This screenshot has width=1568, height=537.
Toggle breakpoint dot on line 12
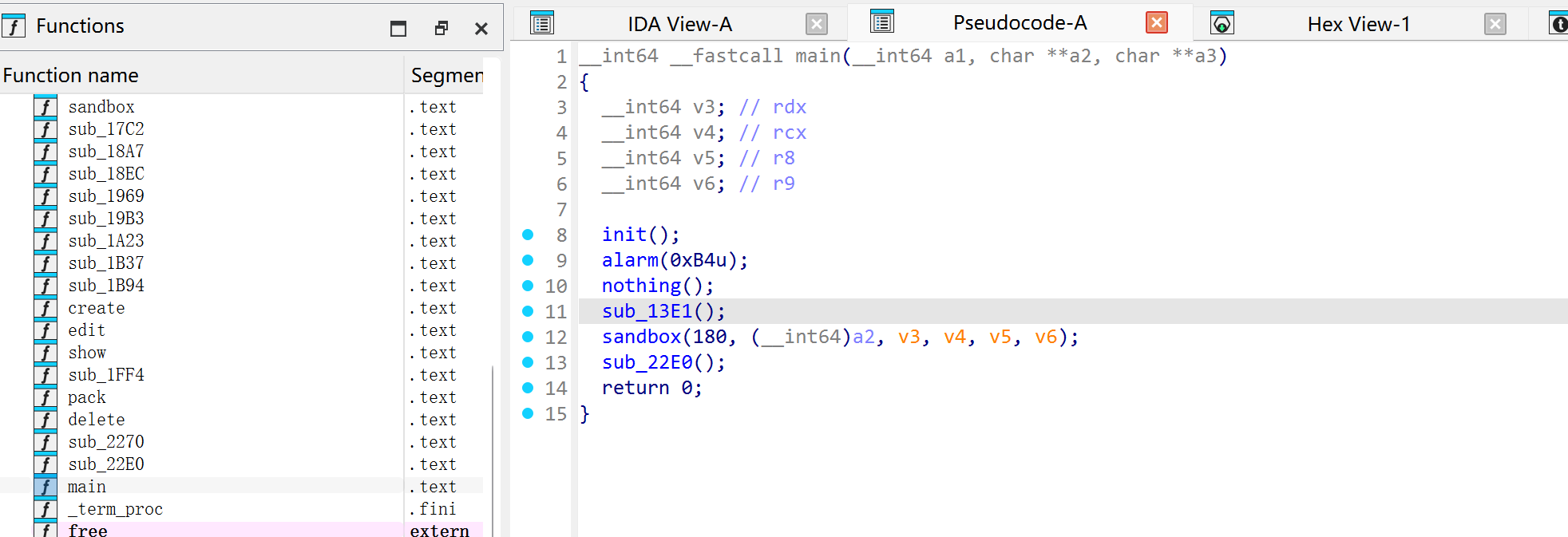528,337
